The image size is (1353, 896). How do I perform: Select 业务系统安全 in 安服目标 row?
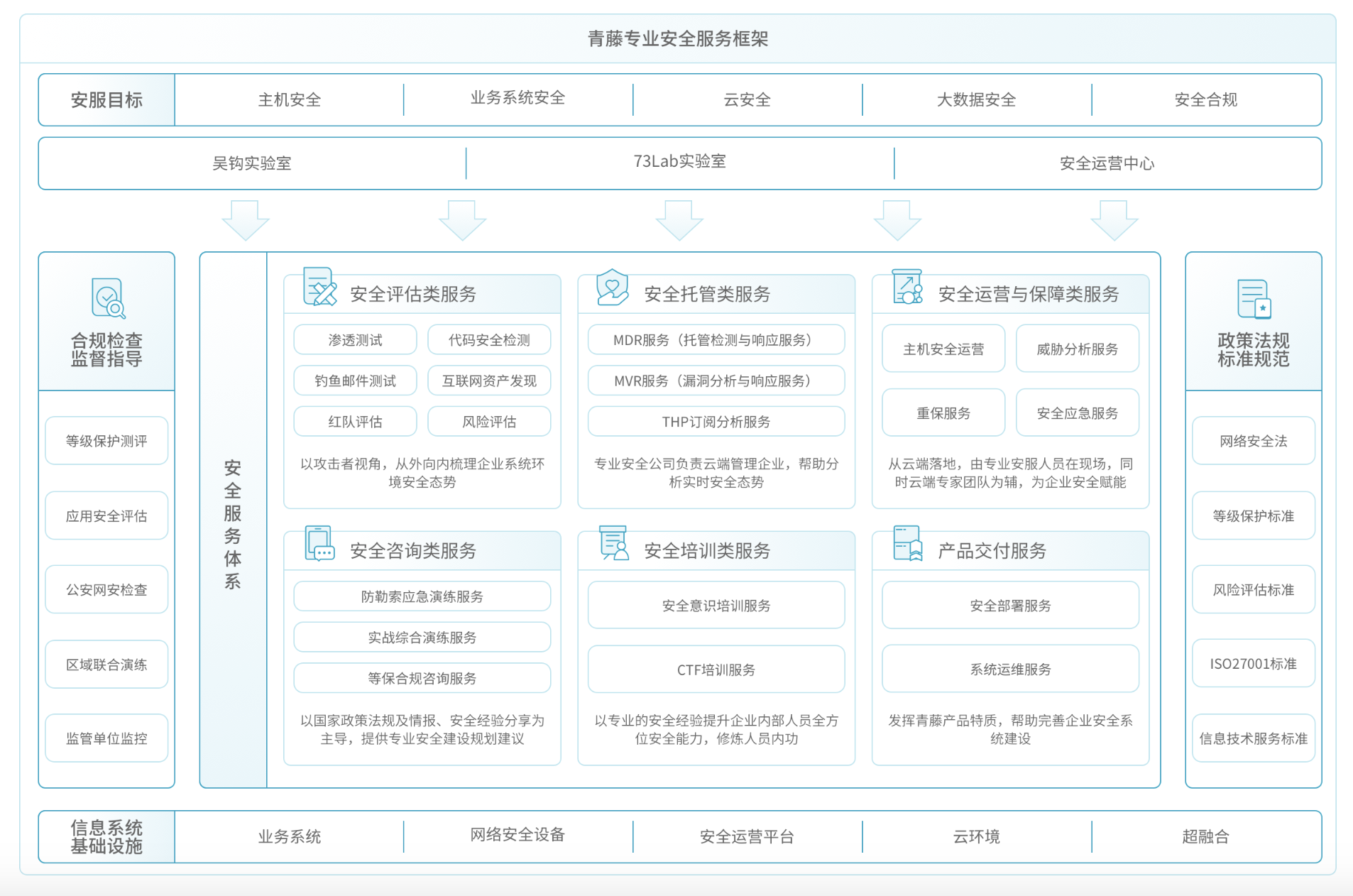click(x=518, y=98)
